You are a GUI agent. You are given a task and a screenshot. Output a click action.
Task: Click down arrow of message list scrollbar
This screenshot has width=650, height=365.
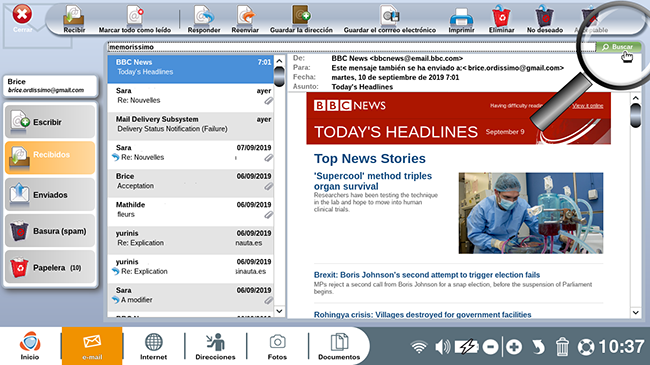pyautogui.click(x=279, y=311)
